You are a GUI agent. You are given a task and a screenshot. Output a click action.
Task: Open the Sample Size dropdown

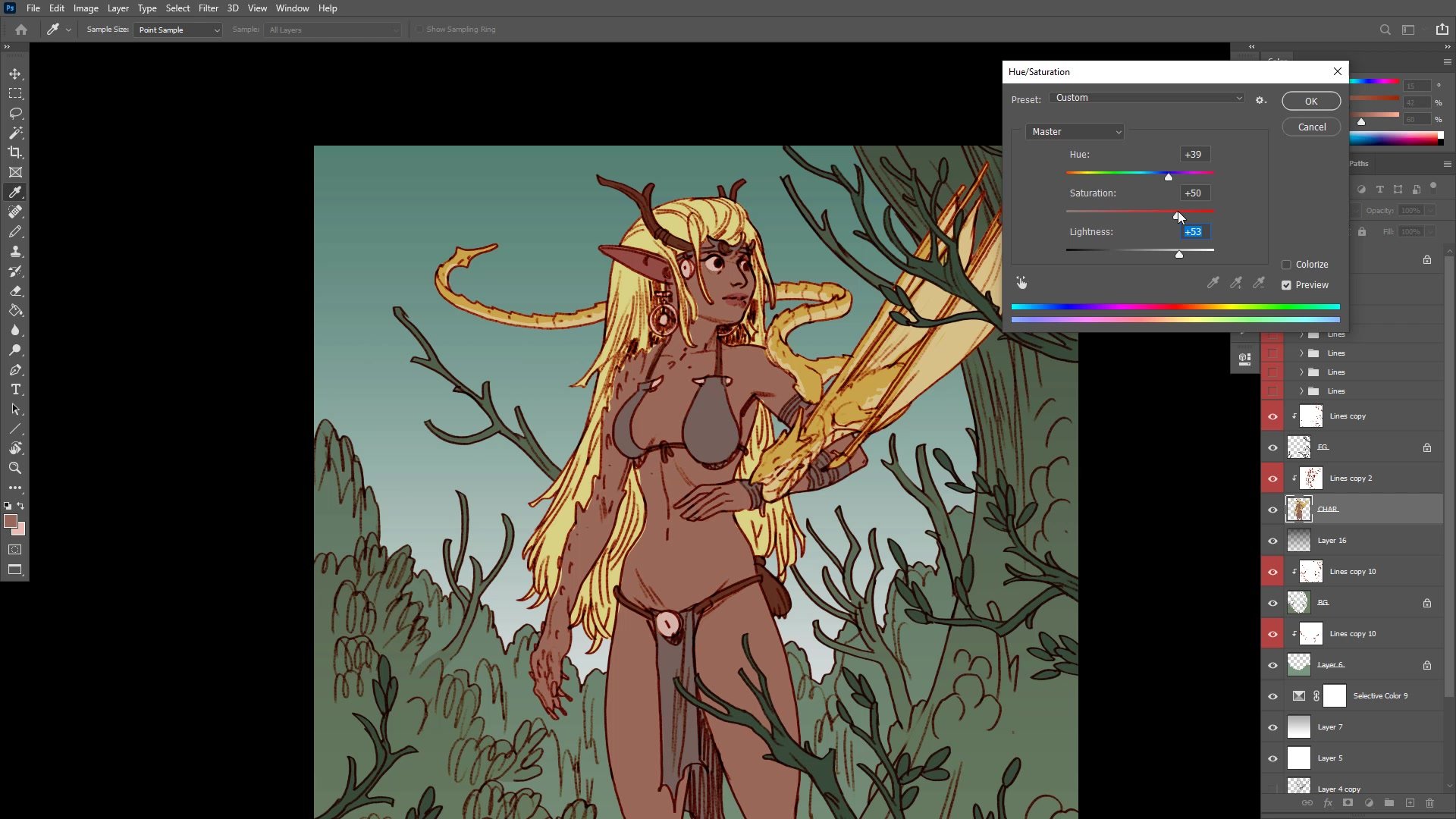click(178, 30)
